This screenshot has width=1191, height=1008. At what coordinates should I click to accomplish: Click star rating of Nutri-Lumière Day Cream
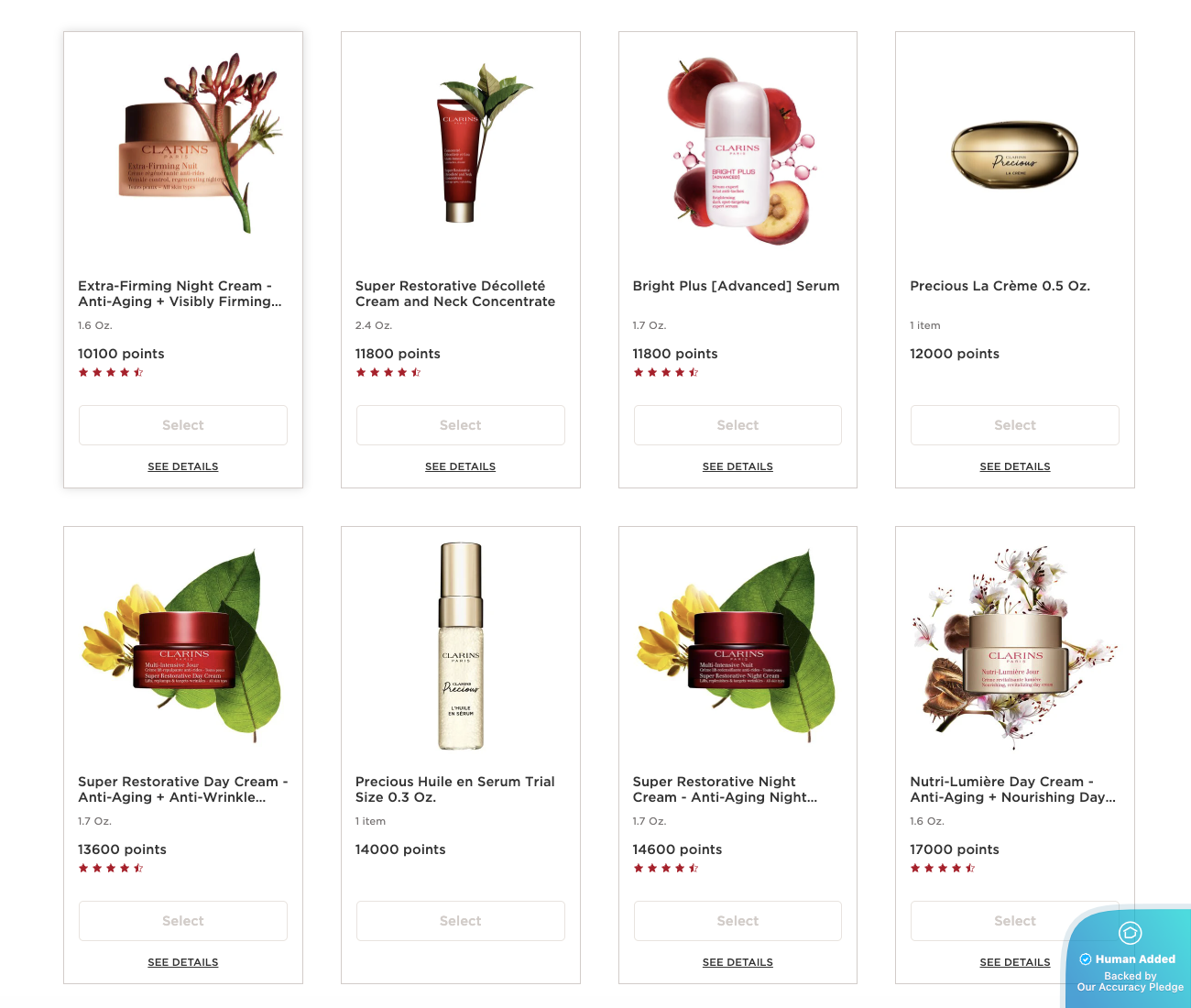(943, 868)
